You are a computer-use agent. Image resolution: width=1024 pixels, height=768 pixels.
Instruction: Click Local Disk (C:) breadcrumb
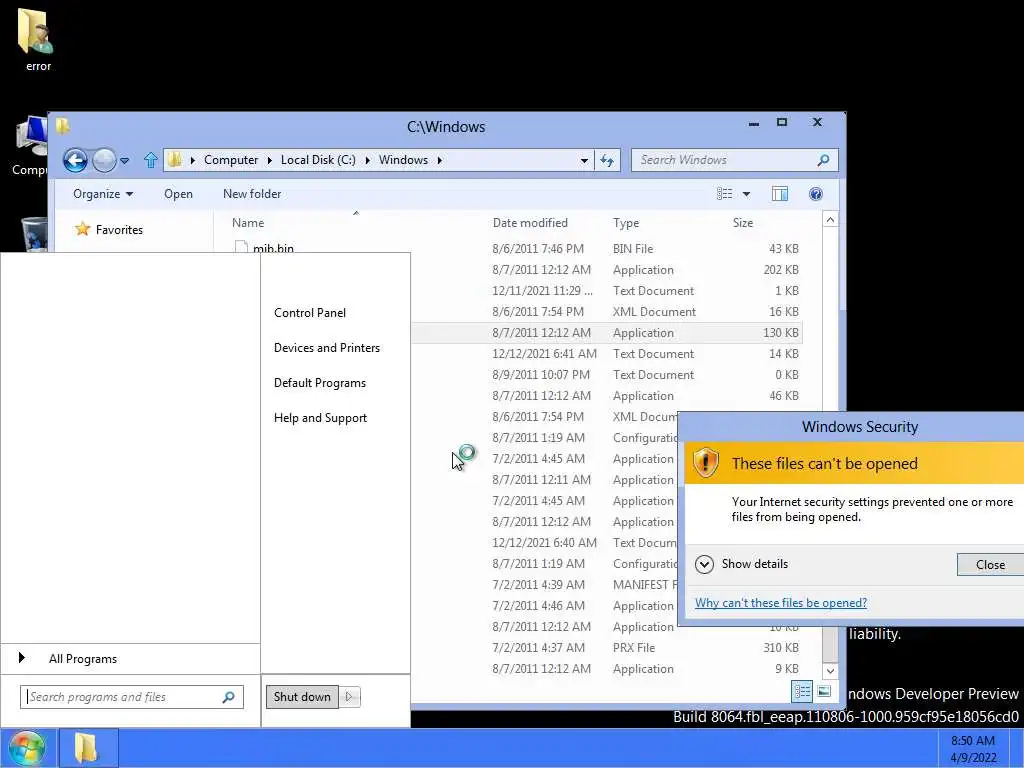click(x=318, y=160)
